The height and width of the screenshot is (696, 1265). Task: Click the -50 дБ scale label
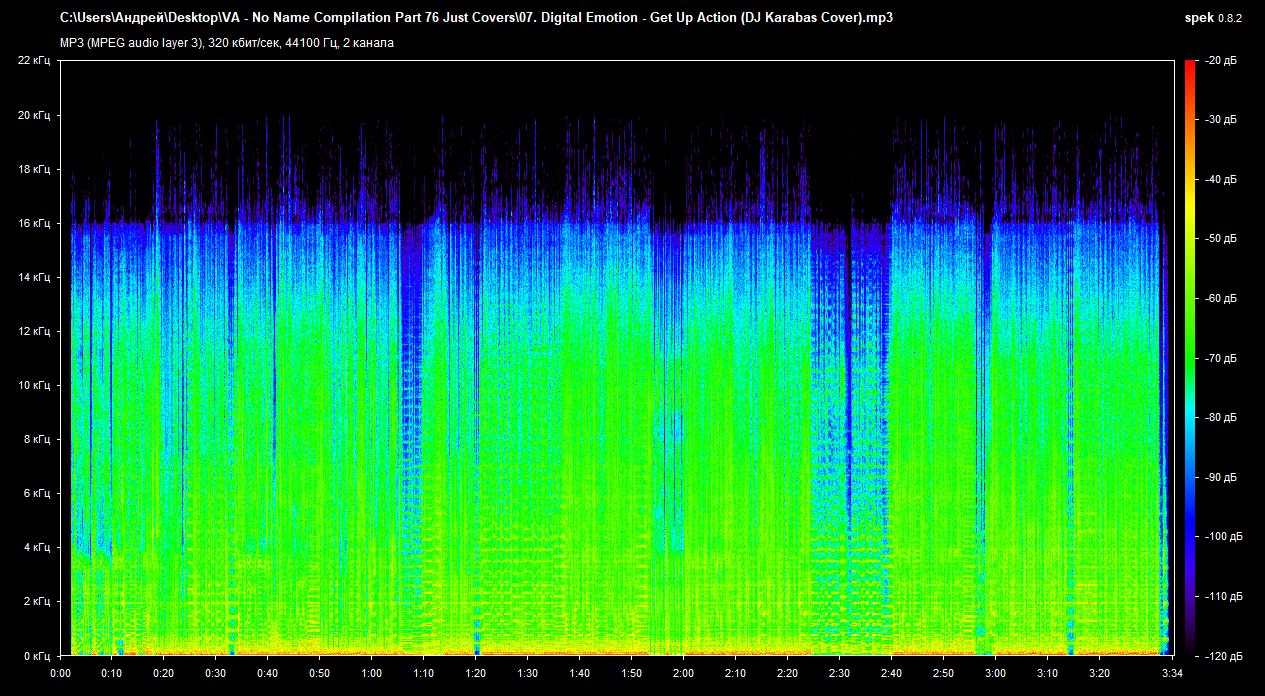(x=1222, y=239)
